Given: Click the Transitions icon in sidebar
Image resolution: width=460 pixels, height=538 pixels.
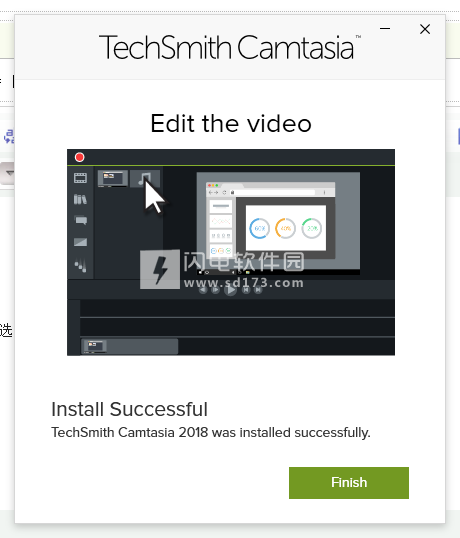Looking at the screenshot, I should pos(80,242).
